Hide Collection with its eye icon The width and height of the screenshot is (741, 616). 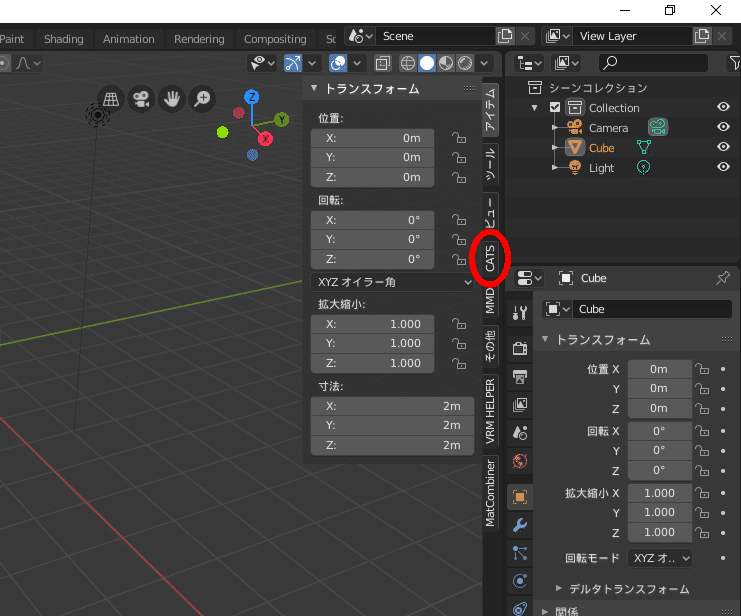pyautogui.click(x=723, y=107)
